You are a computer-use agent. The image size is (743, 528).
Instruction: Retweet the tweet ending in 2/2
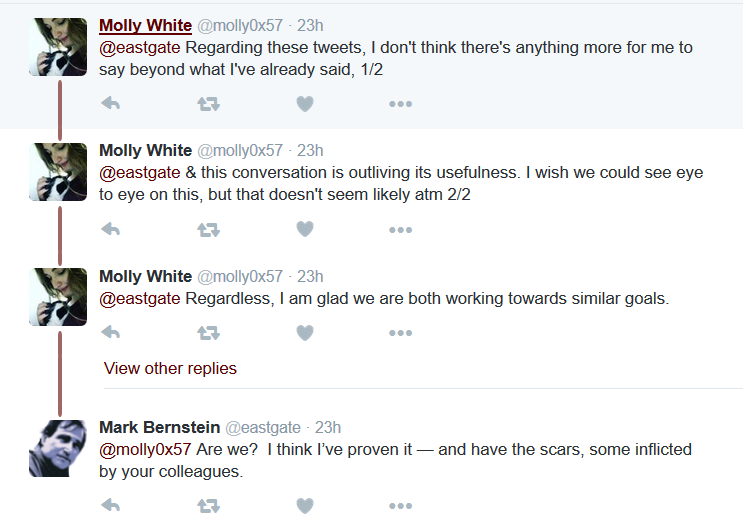coord(208,230)
